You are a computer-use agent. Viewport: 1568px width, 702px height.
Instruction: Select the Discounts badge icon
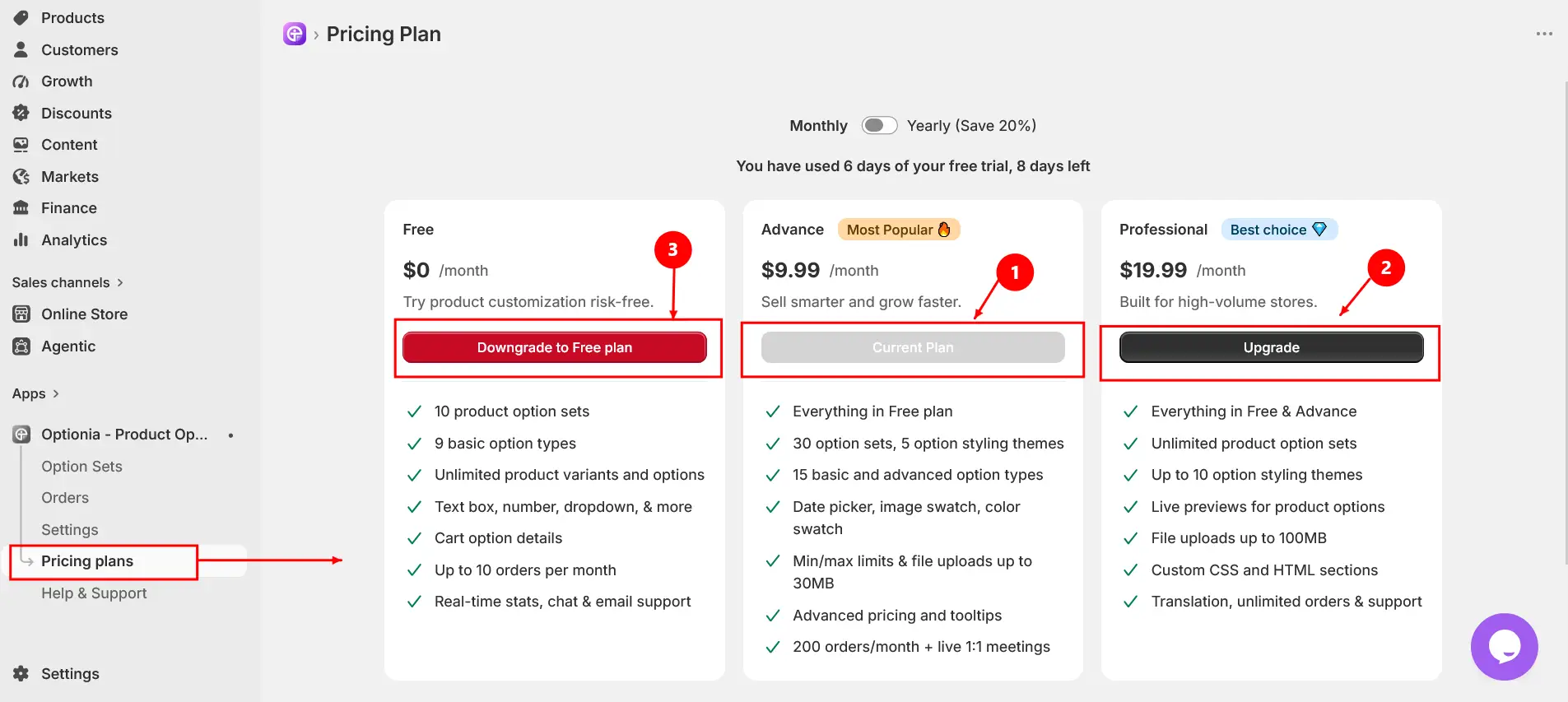pos(21,113)
